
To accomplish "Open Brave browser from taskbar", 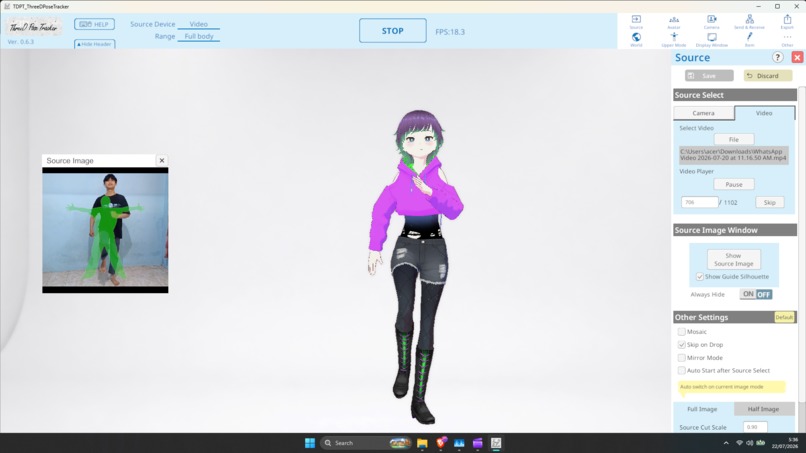I will [441, 443].
